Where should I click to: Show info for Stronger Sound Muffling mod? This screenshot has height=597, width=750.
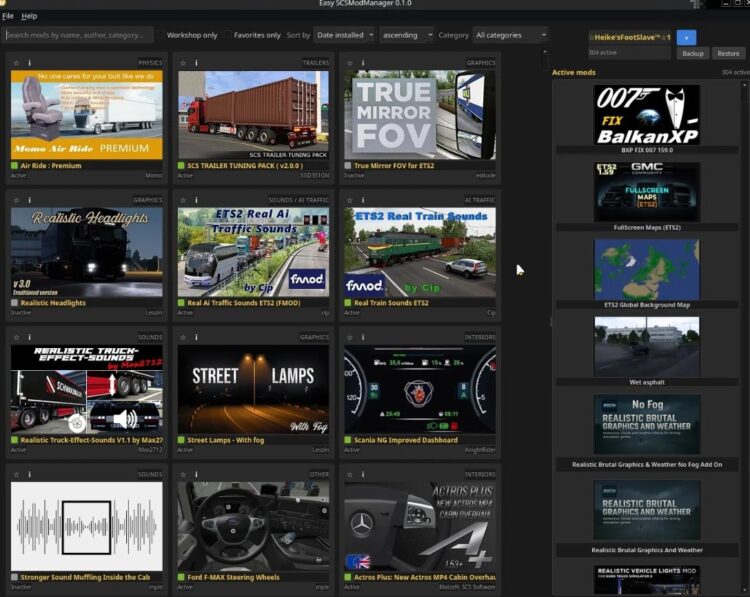click(x=30, y=475)
